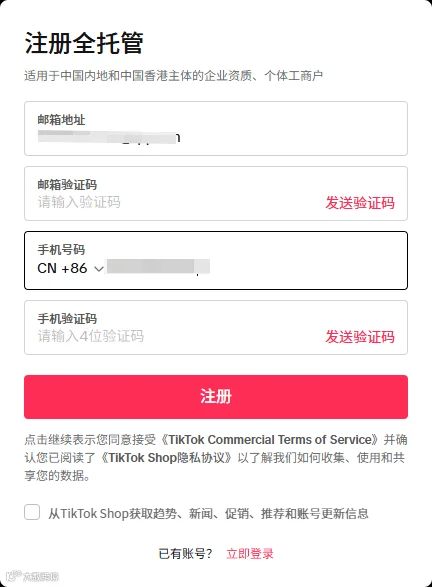Image resolution: width=432 pixels, height=587 pixels.
Task: Expand the country code chevron arrow
Action: (99, 269)
